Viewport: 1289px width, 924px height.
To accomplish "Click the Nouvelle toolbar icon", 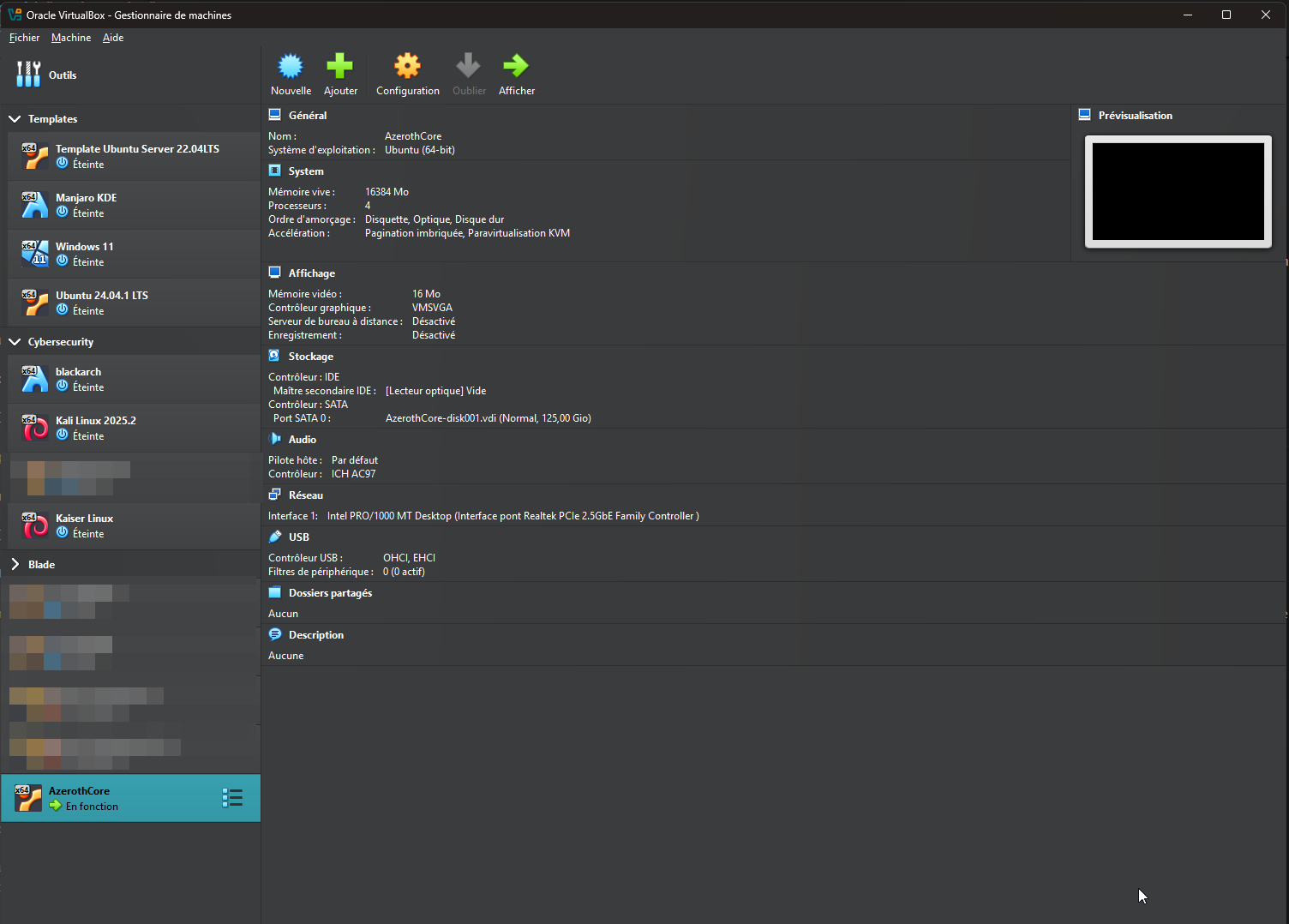I will point(291,66).
